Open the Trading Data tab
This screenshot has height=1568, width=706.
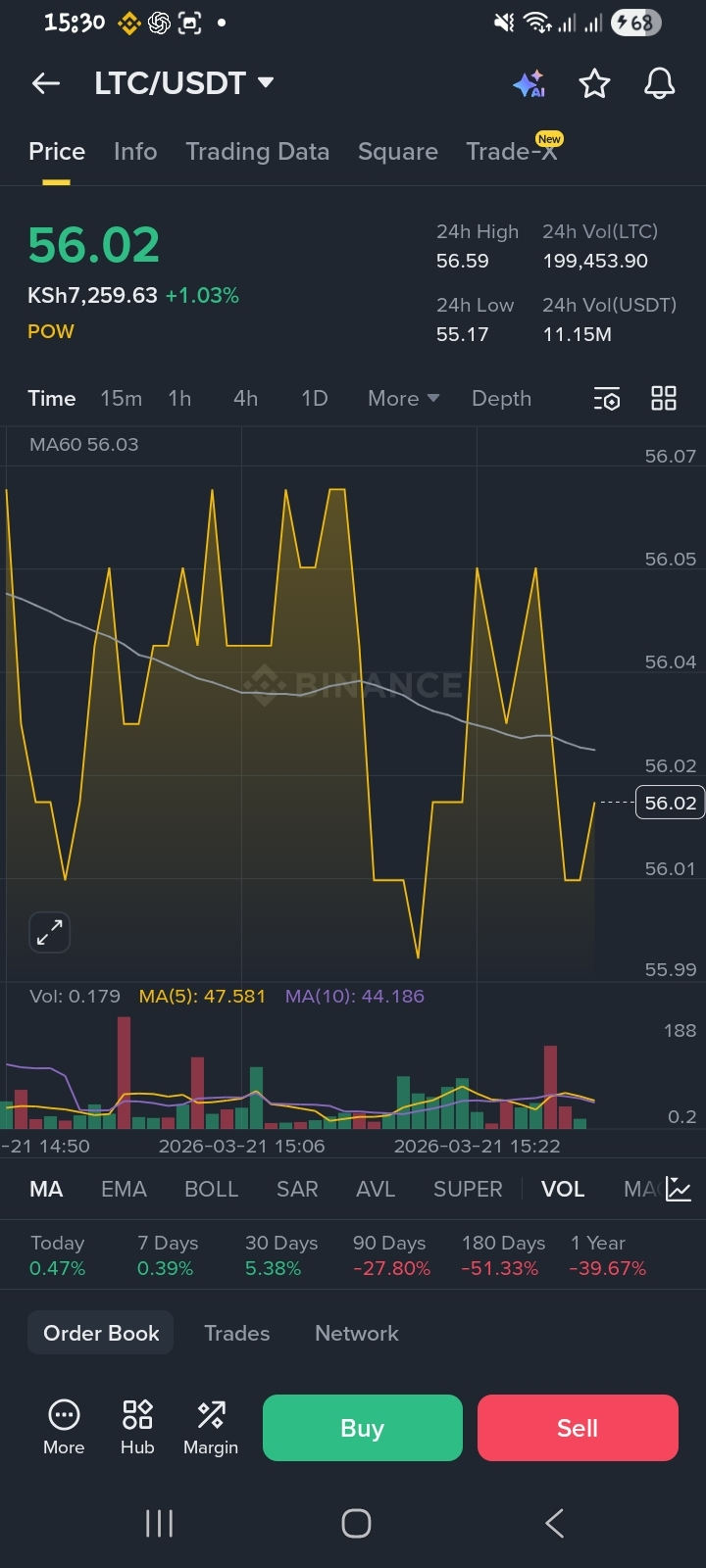(x=257, y=152)
